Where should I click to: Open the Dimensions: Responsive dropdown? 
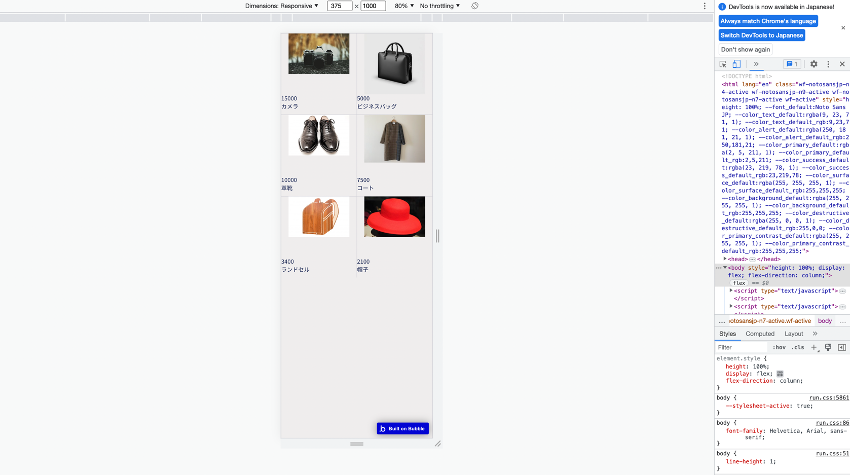pos(282,6)
